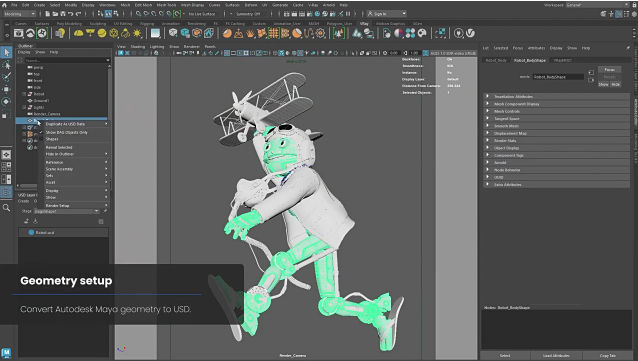This screenshot has height=361, width=638.
Task: Click the redo arrow on status line
Action: 78,14
